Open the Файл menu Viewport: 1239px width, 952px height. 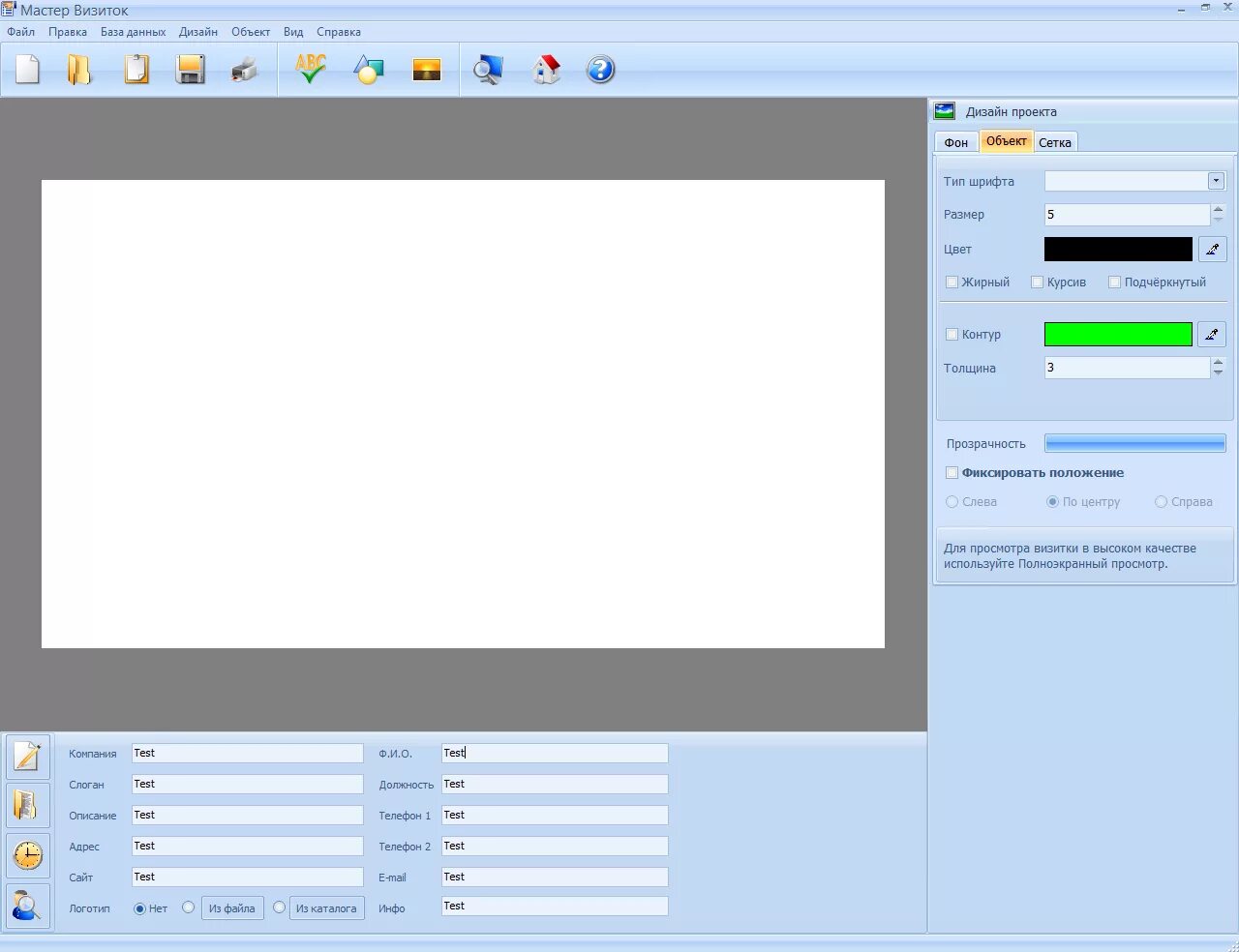(x=20, y=32)
